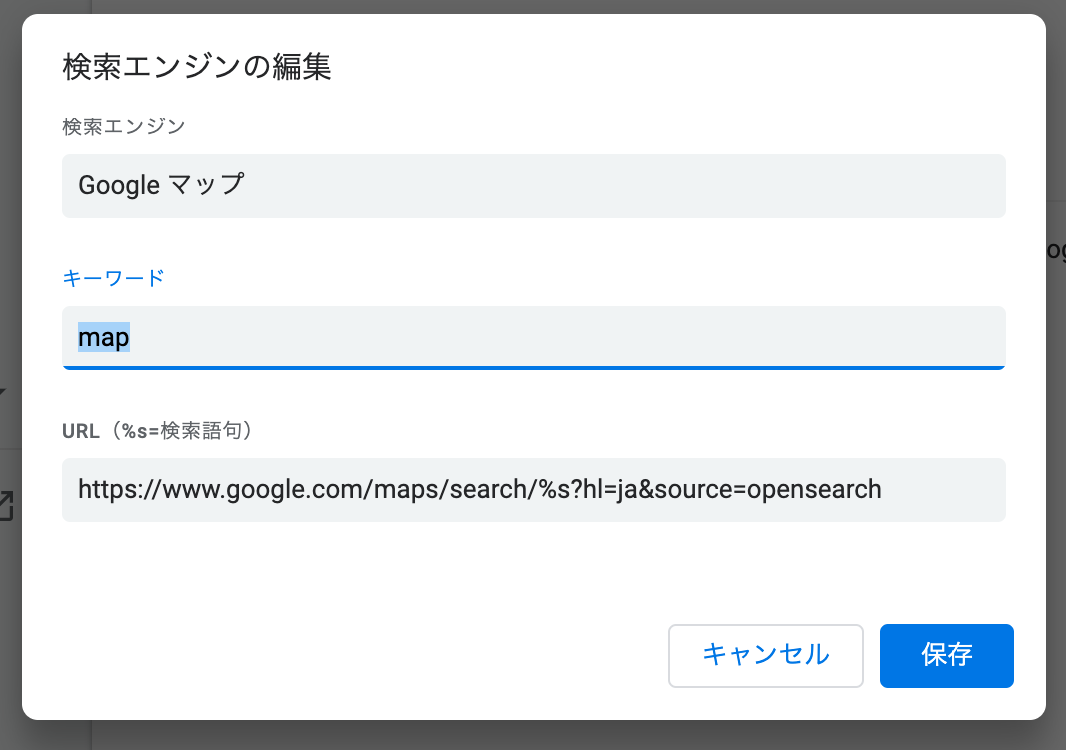Save changes with the 保存 button
The width and height of the screenshot is (1066, 750).
pyautogui.click(x=946, y=655)
